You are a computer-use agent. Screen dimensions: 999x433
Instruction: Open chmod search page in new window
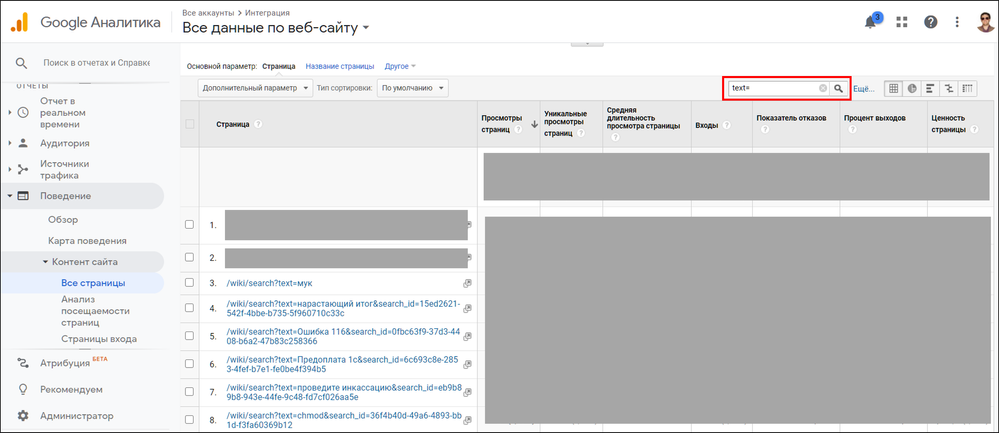coord(467,420)
